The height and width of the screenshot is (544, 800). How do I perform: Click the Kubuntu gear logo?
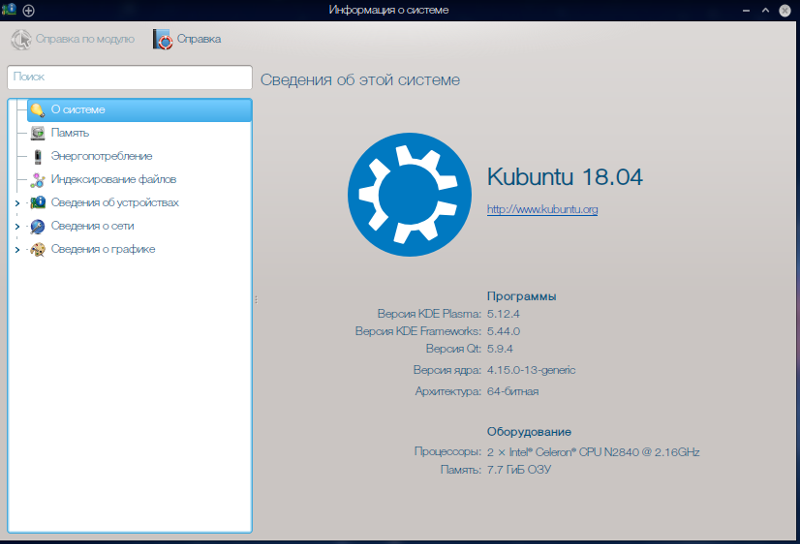(x=409, y=194)
